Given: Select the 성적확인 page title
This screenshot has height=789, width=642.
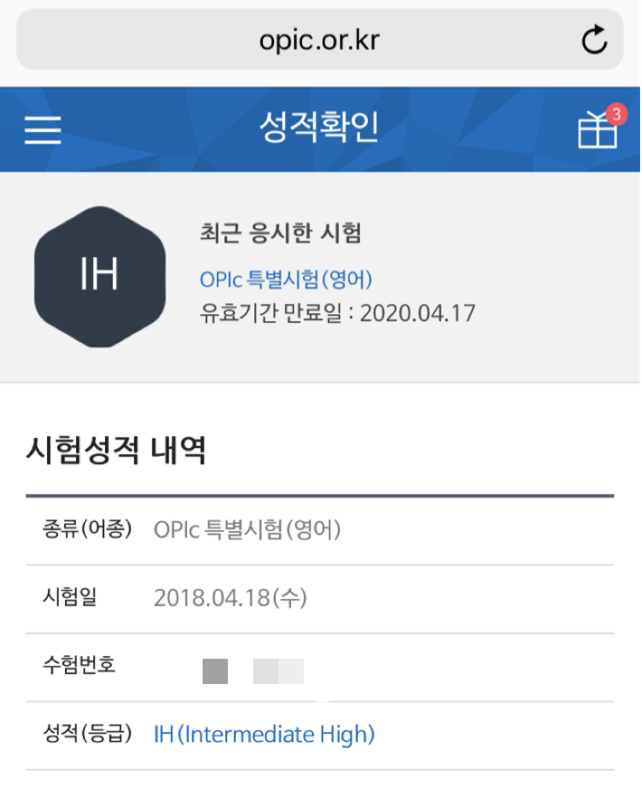Looking at the screenshot, I should pos(319,127).
